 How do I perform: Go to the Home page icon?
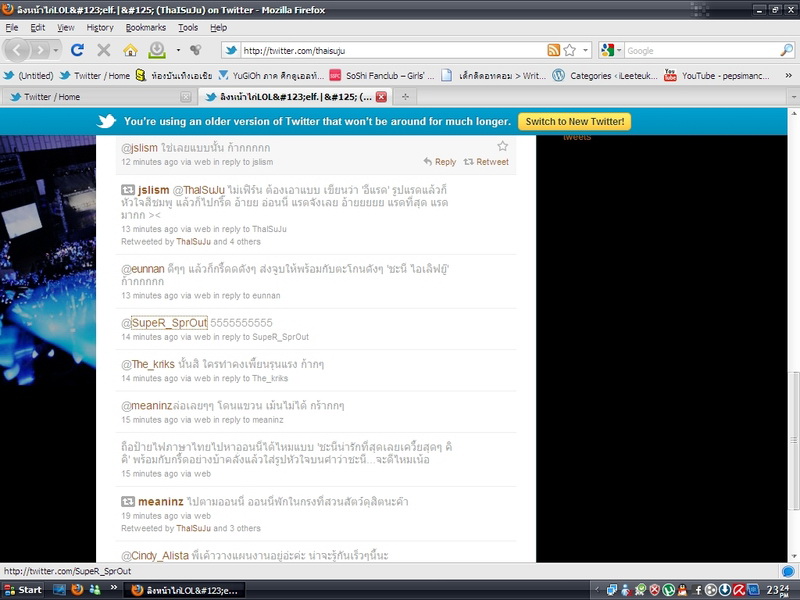coord(130,50)
